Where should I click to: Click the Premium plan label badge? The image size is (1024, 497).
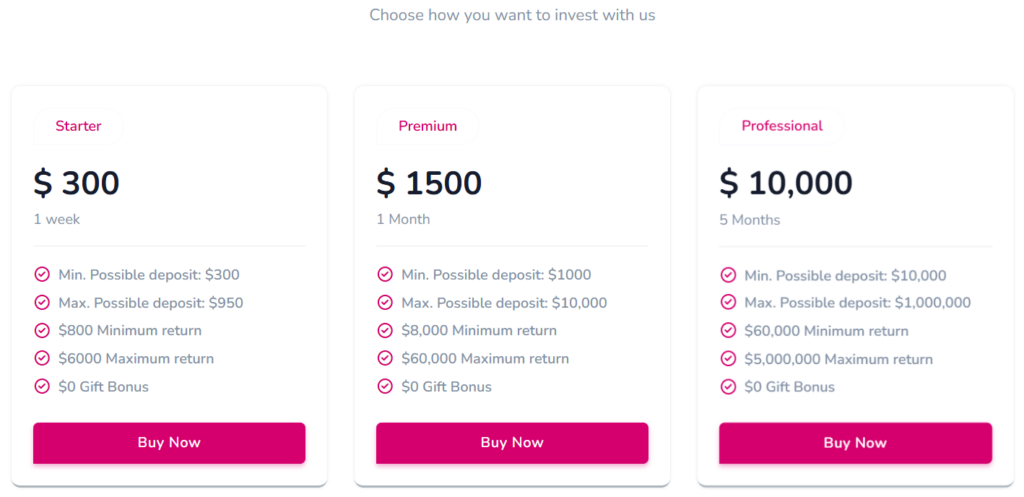click(427, 126)
